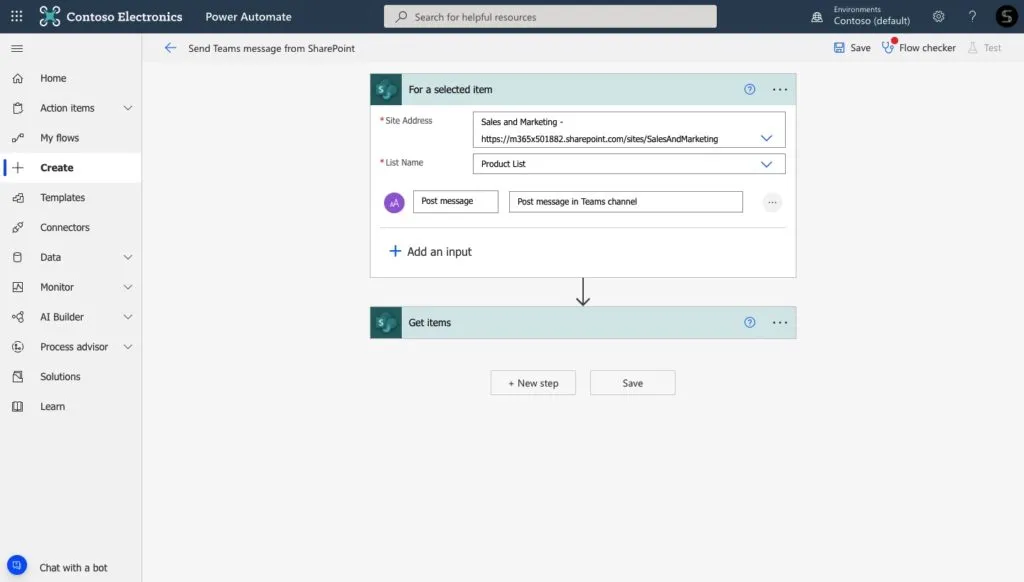Select Templates in the navigation
The height and width of the screenshot is (582, 1024).
tap(63, 197)
